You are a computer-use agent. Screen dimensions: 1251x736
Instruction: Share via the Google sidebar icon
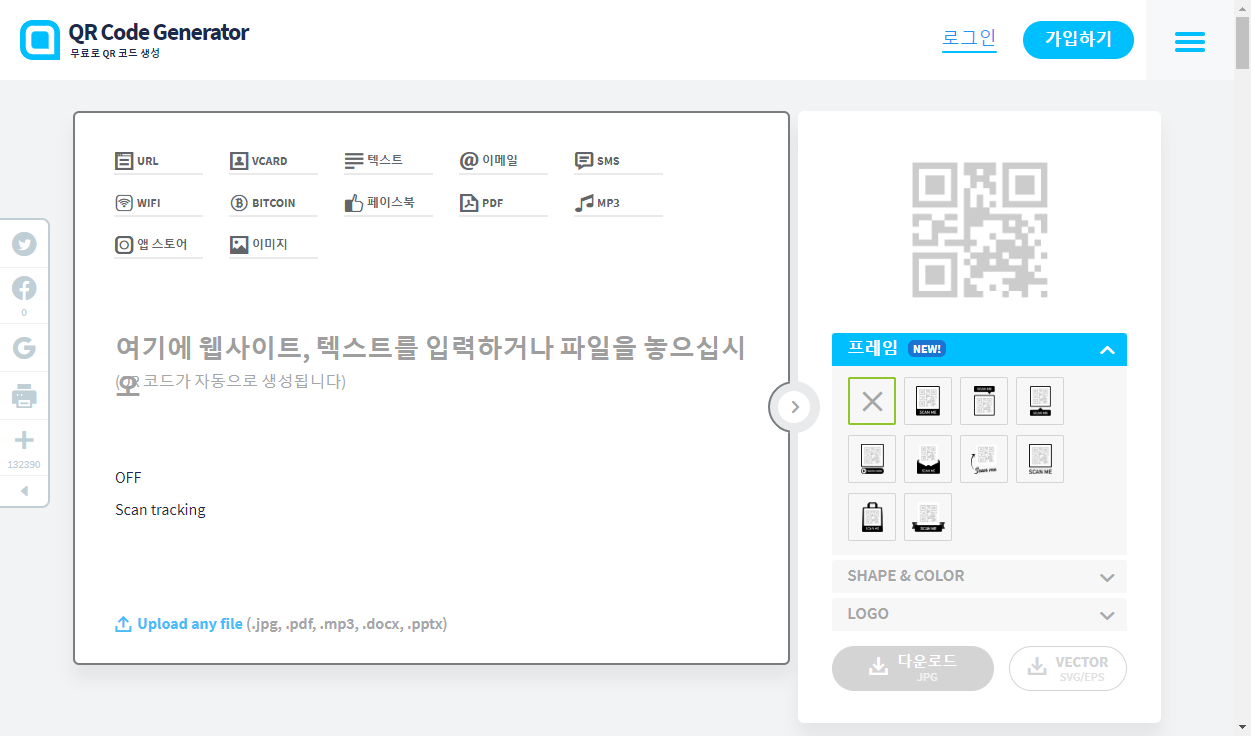24,347
